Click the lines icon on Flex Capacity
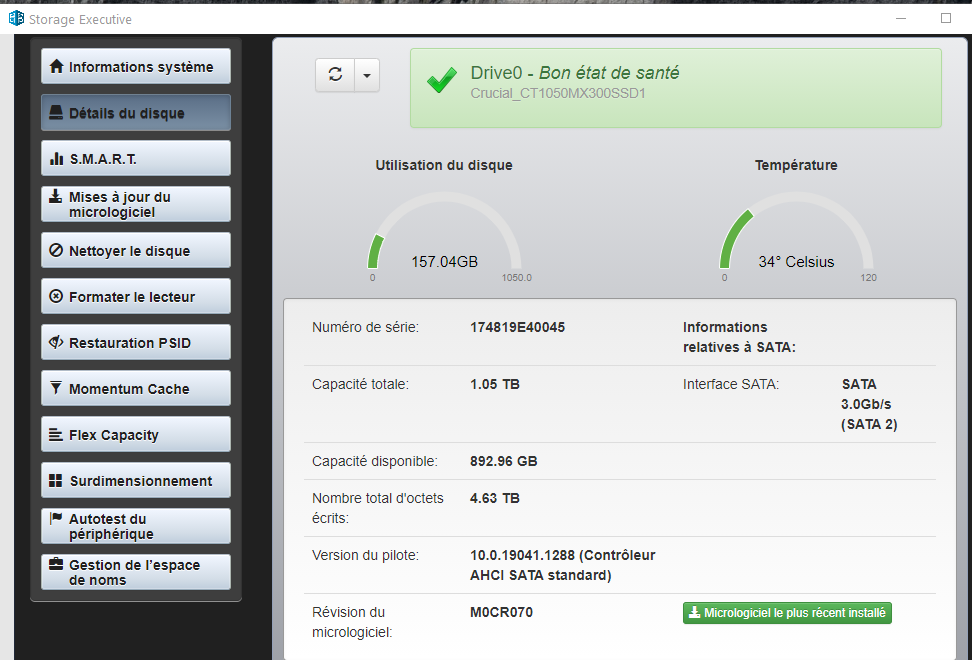The width and height of the screenshot is (972, 660). point(56,434)
